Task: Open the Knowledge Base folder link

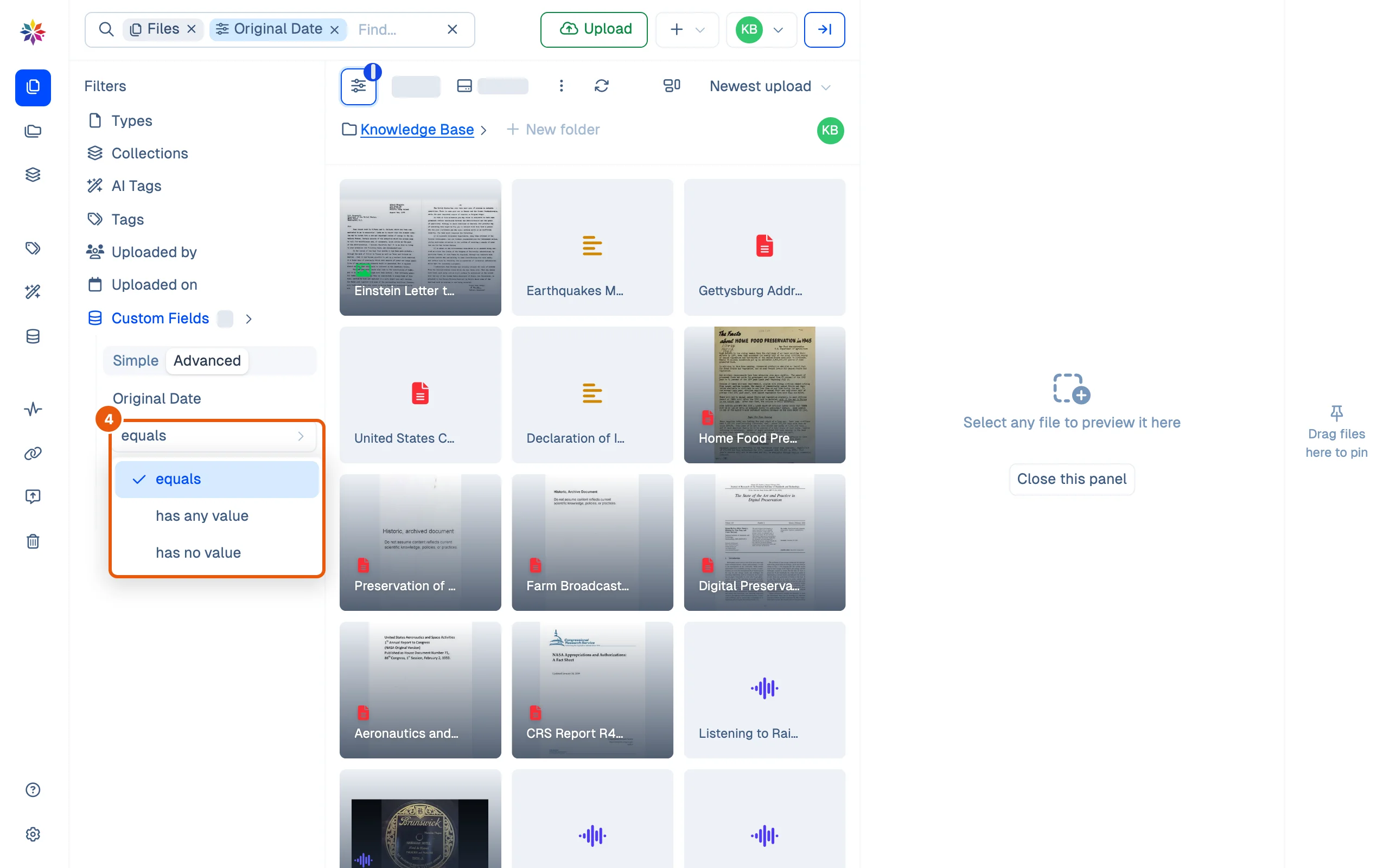Action: click(x=417, y=130)
